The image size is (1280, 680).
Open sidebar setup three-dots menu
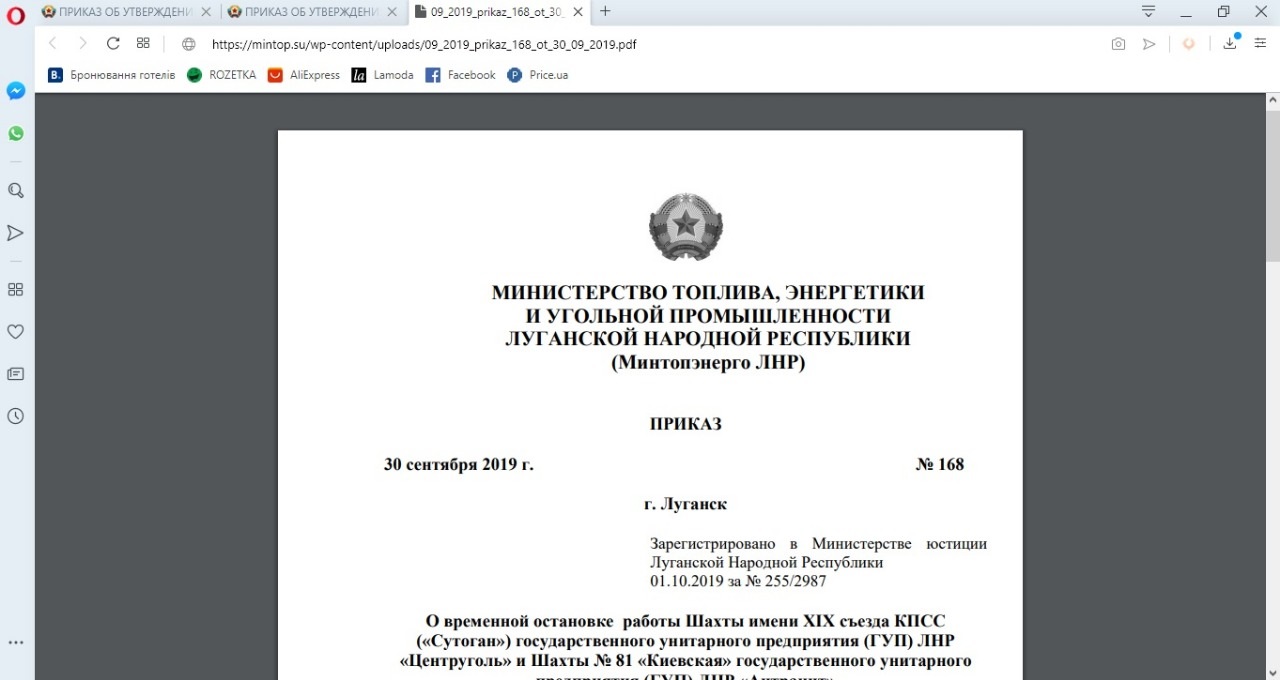pyautogui.click(x=16, y=643)
